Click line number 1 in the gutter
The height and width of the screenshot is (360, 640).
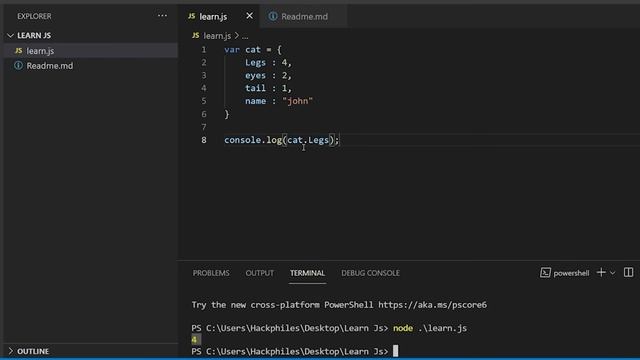tap(204, 50)
